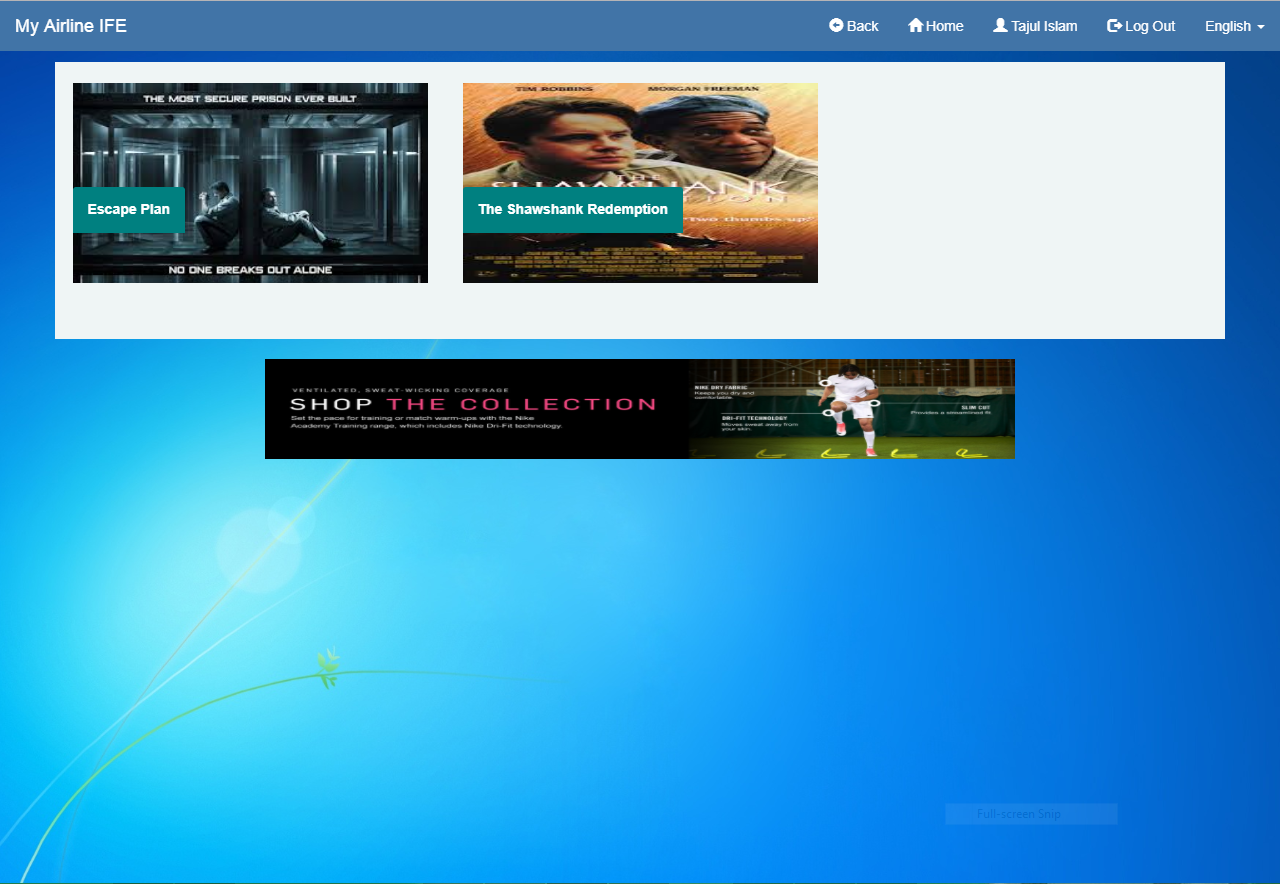
Task: Click the Log Out door icon
Action: click(1114, 25)
